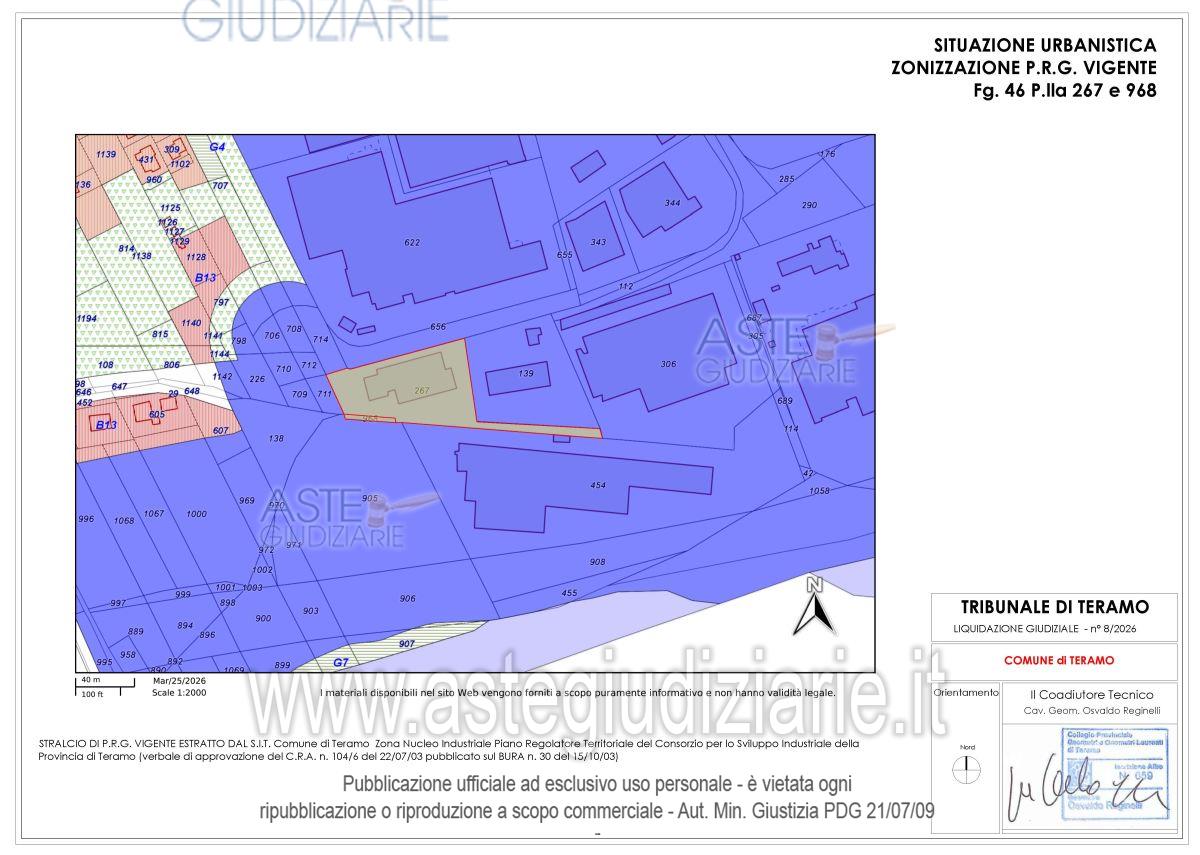1200x855 pixels.
Task: Click the Nord compass circle under Orientamento
Action: coord(967,771)
